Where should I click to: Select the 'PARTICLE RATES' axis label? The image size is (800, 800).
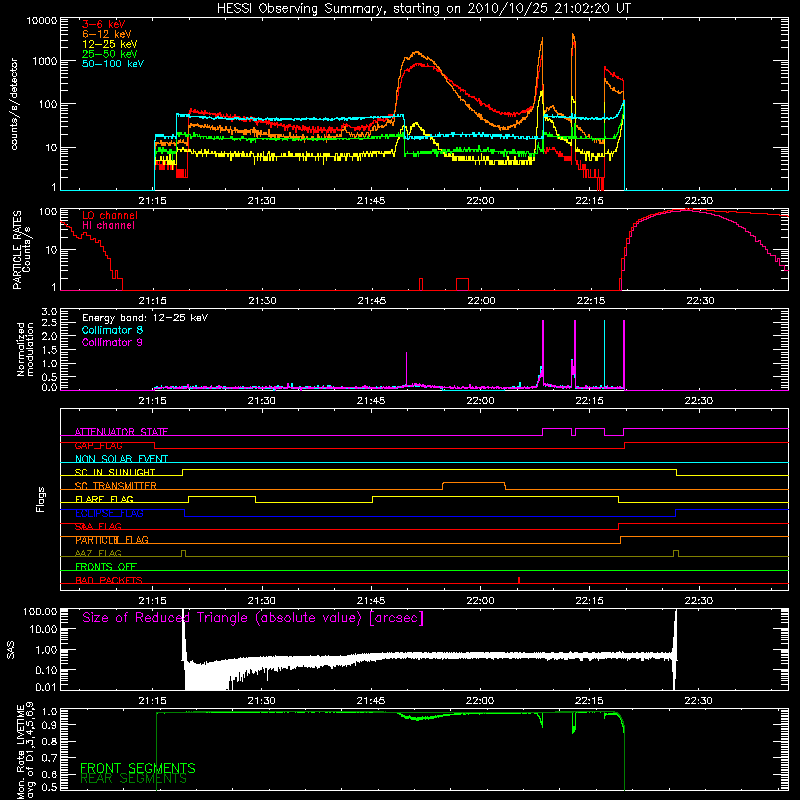17,249
